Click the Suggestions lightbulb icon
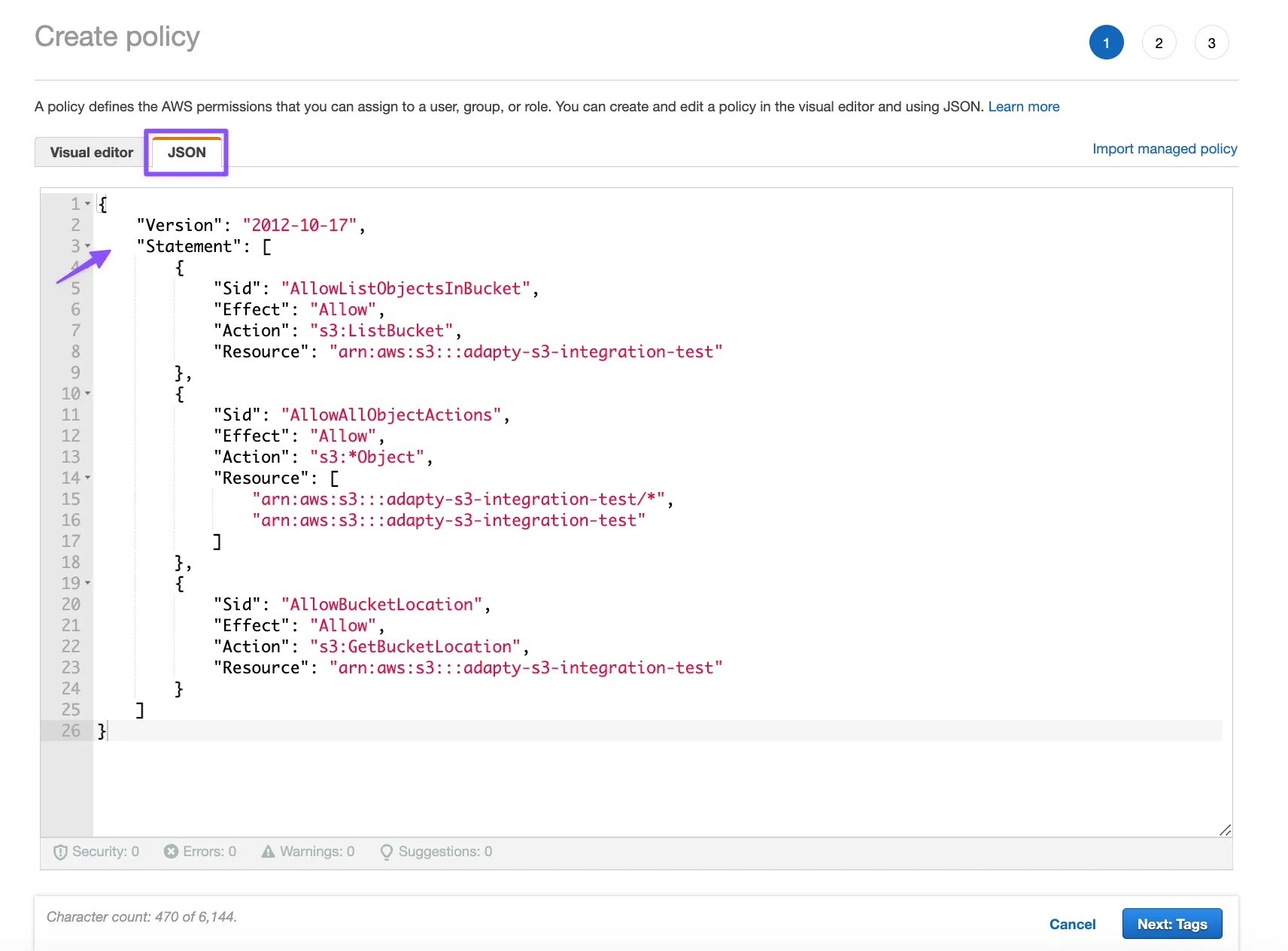This screenshot has width=1288, height=951. click(387, 852)
